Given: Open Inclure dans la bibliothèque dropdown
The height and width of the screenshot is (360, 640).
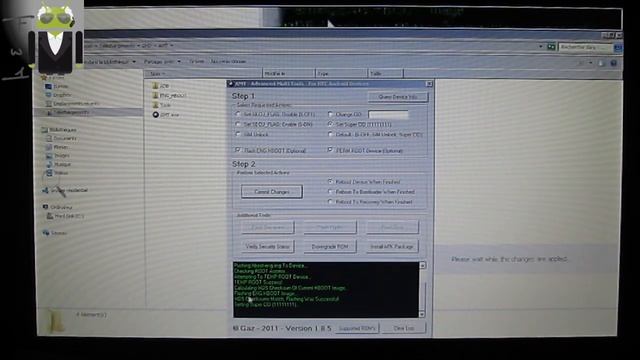Looking at the screenshot, I should point(110,62).
